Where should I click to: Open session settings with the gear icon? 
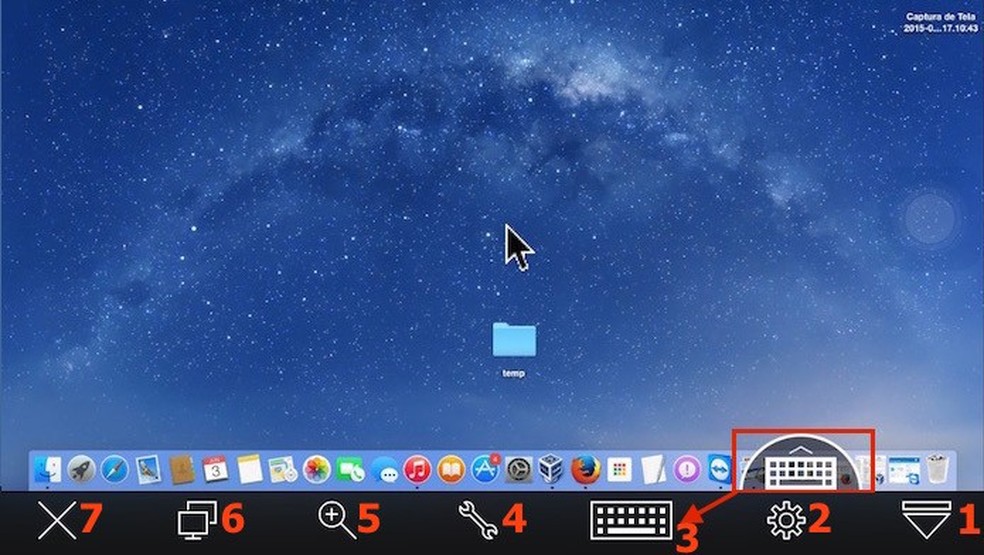(x=786, y=520)
